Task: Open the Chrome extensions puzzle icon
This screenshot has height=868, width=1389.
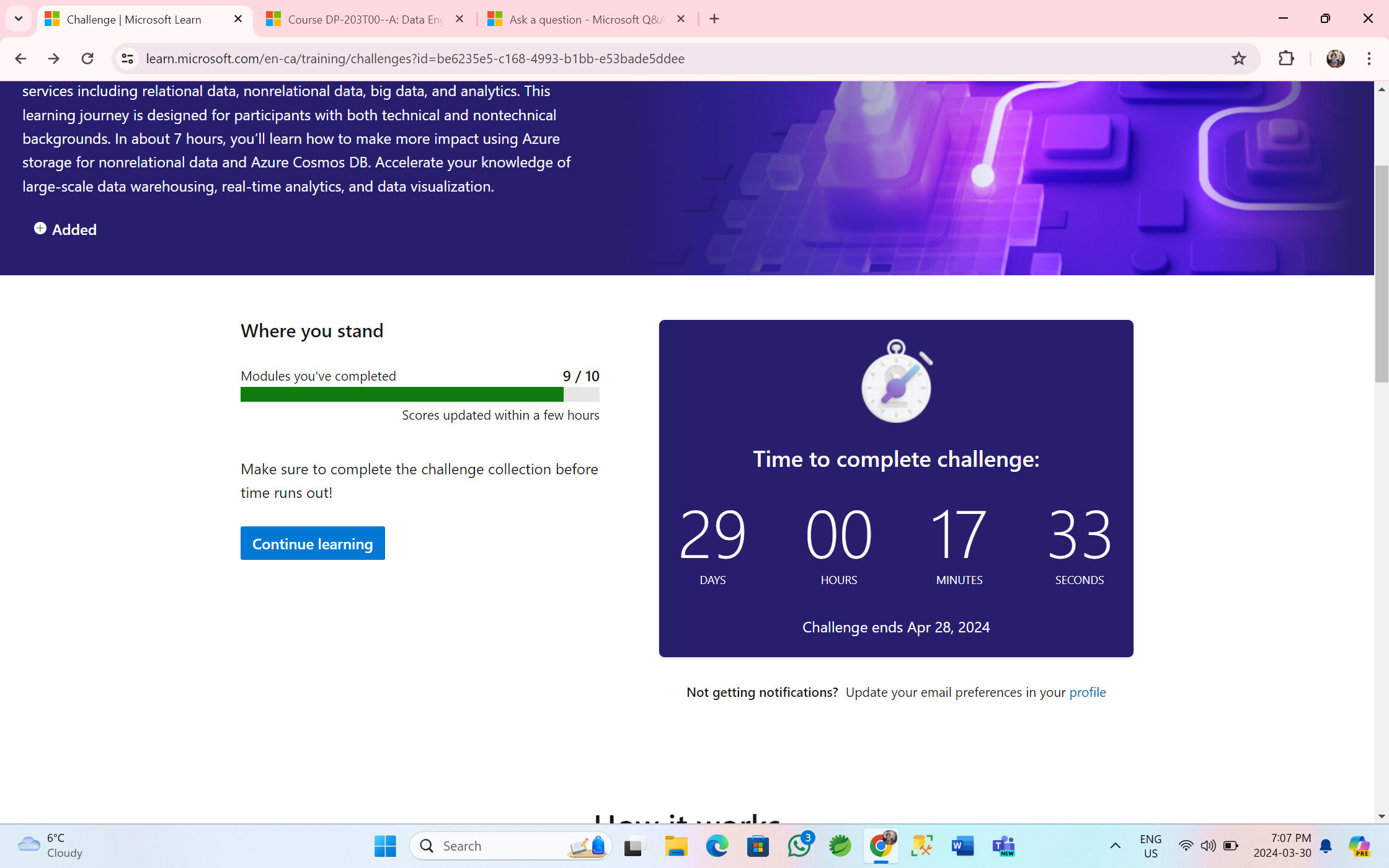Action: 1286,58
